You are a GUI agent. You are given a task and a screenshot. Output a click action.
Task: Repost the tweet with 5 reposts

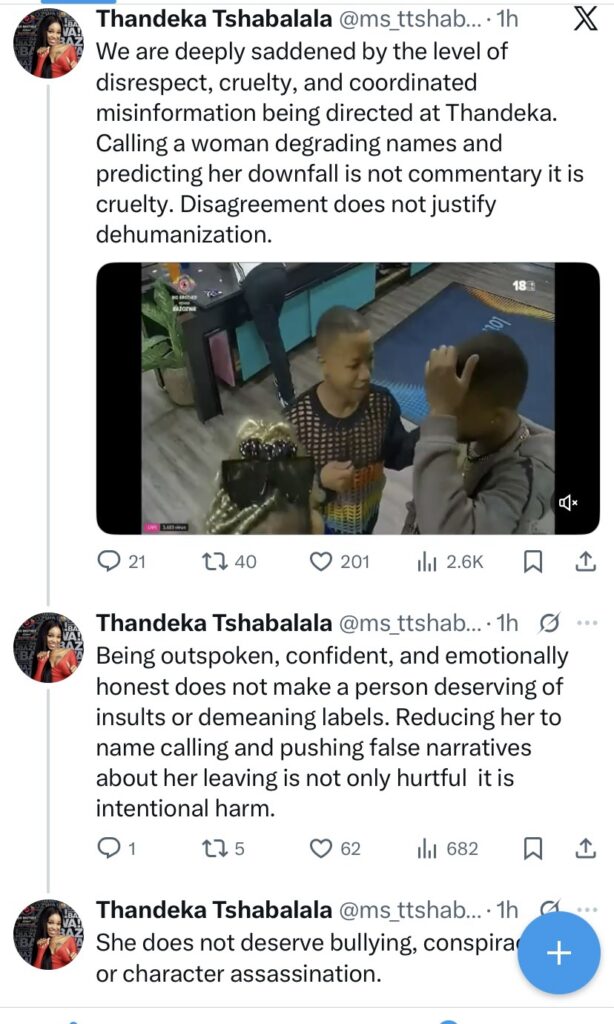(214, 849)
